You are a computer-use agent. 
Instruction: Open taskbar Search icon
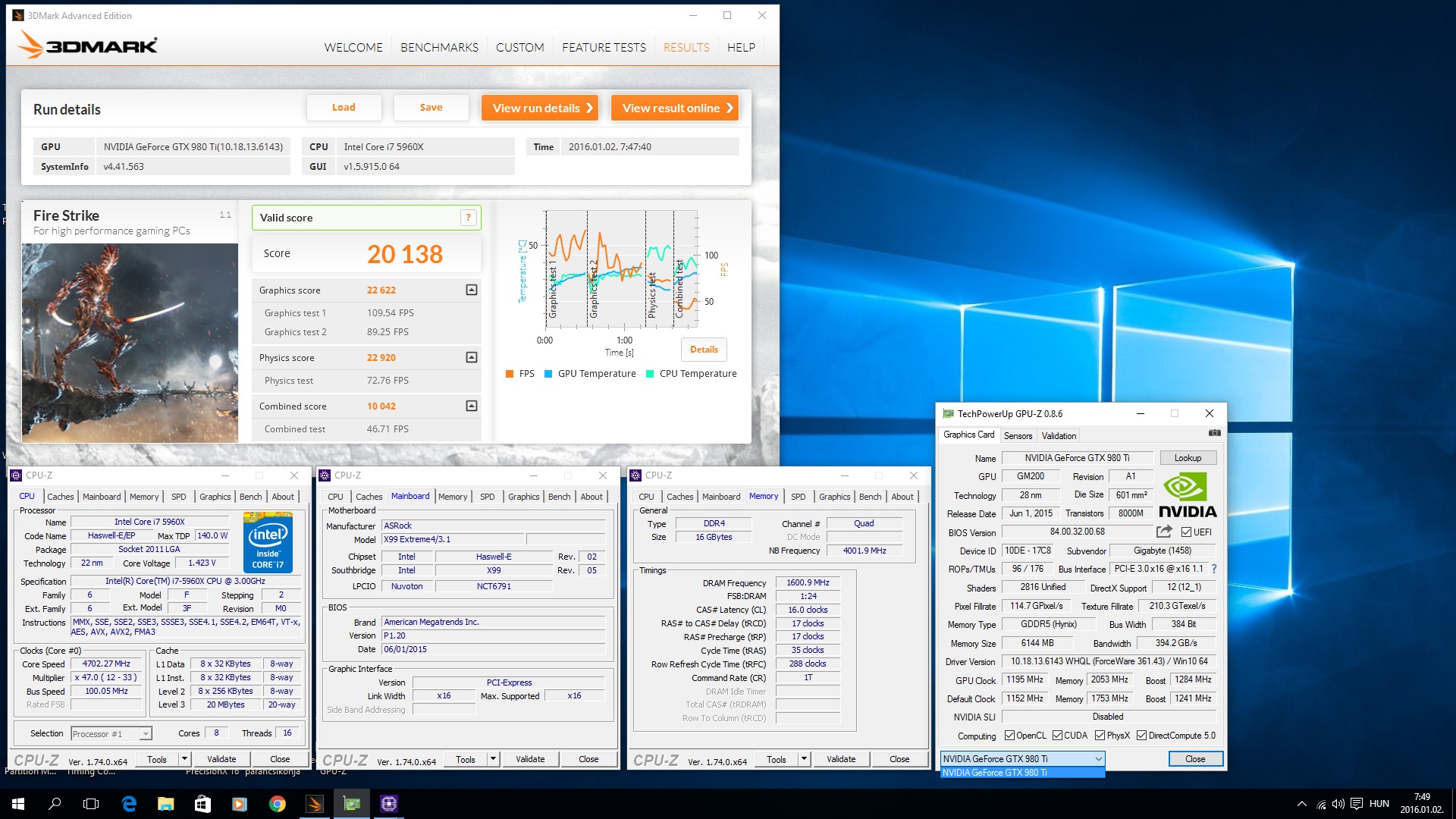55,804
